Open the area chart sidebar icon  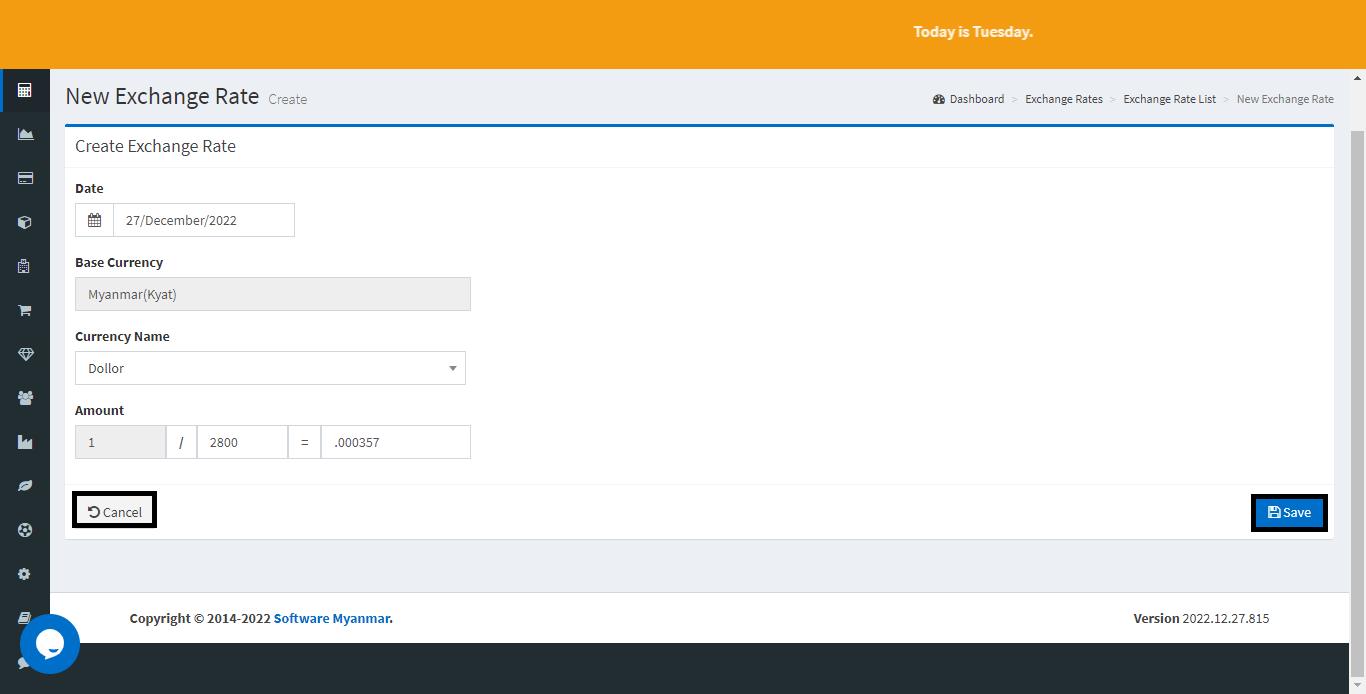click(25, 134)
